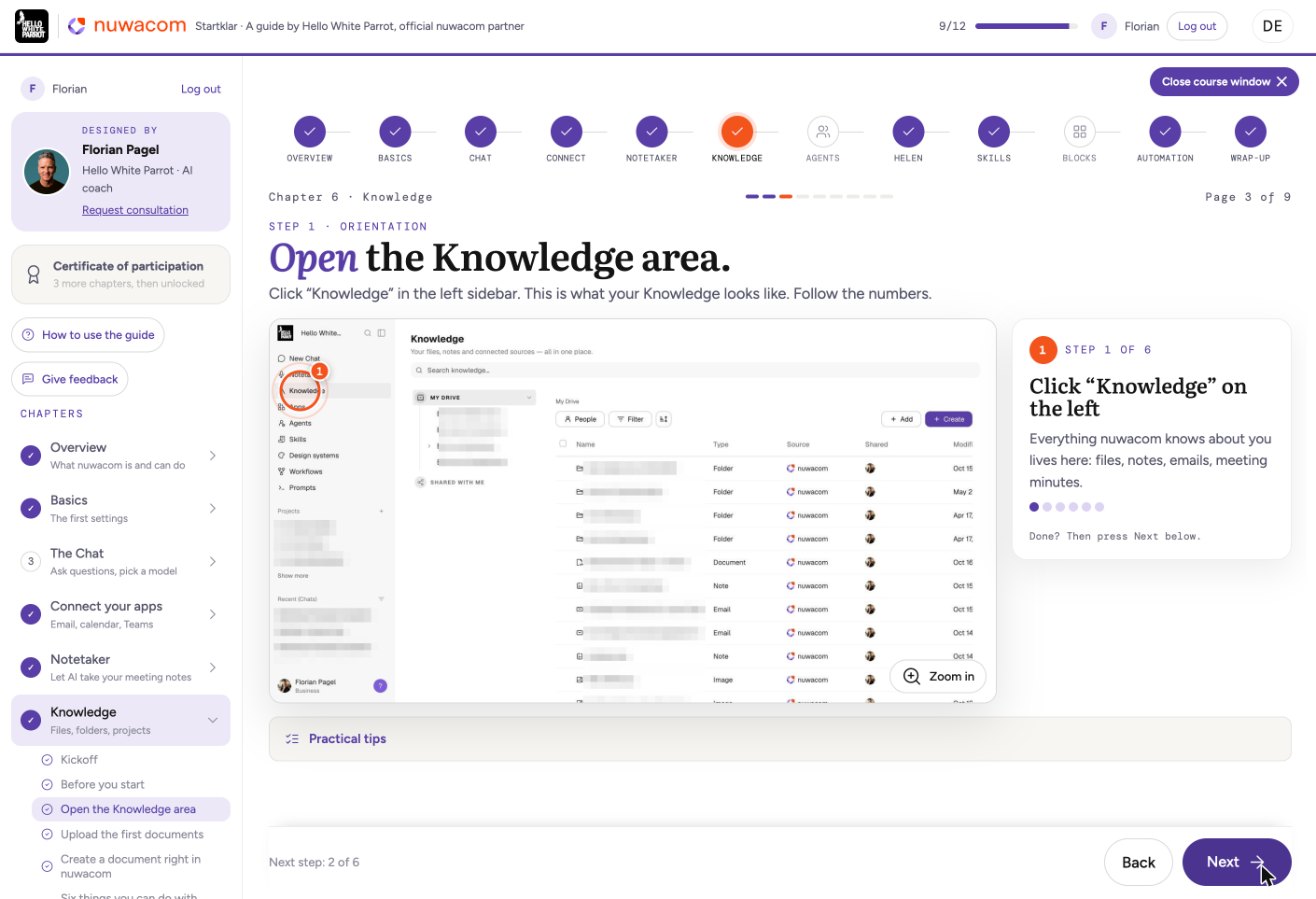
Task: Click Florian's avatar in the top bar
Action: (1104, 26)
